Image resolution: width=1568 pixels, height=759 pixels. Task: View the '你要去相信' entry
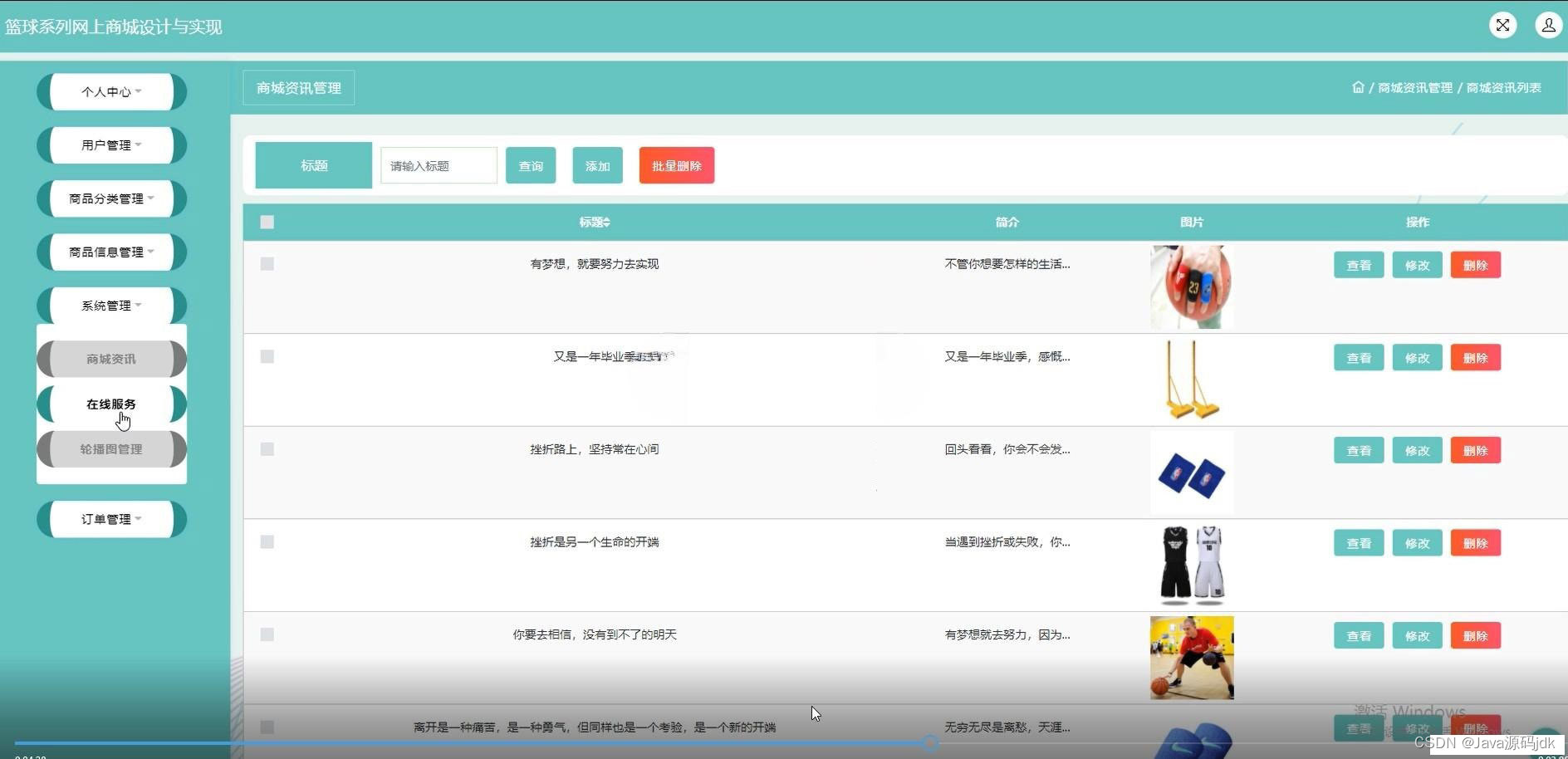pos(1359,636)
